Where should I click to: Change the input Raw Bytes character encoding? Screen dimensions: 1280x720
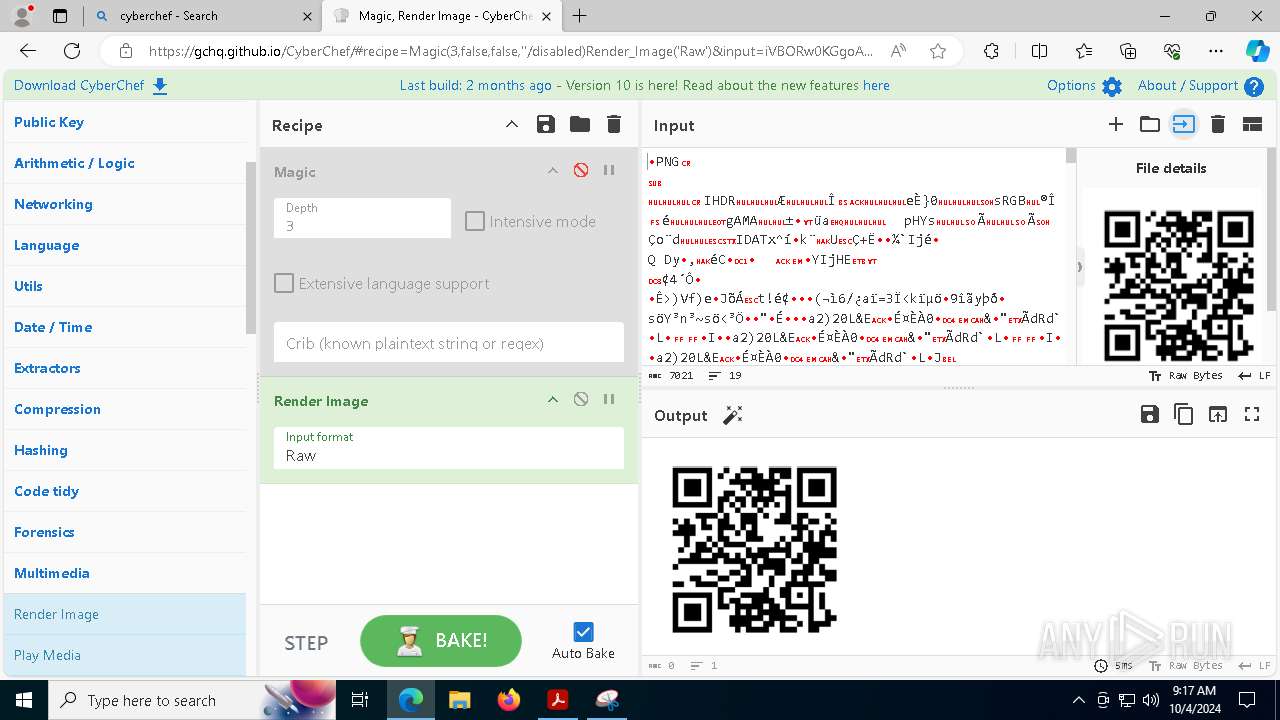(1185, 376)
